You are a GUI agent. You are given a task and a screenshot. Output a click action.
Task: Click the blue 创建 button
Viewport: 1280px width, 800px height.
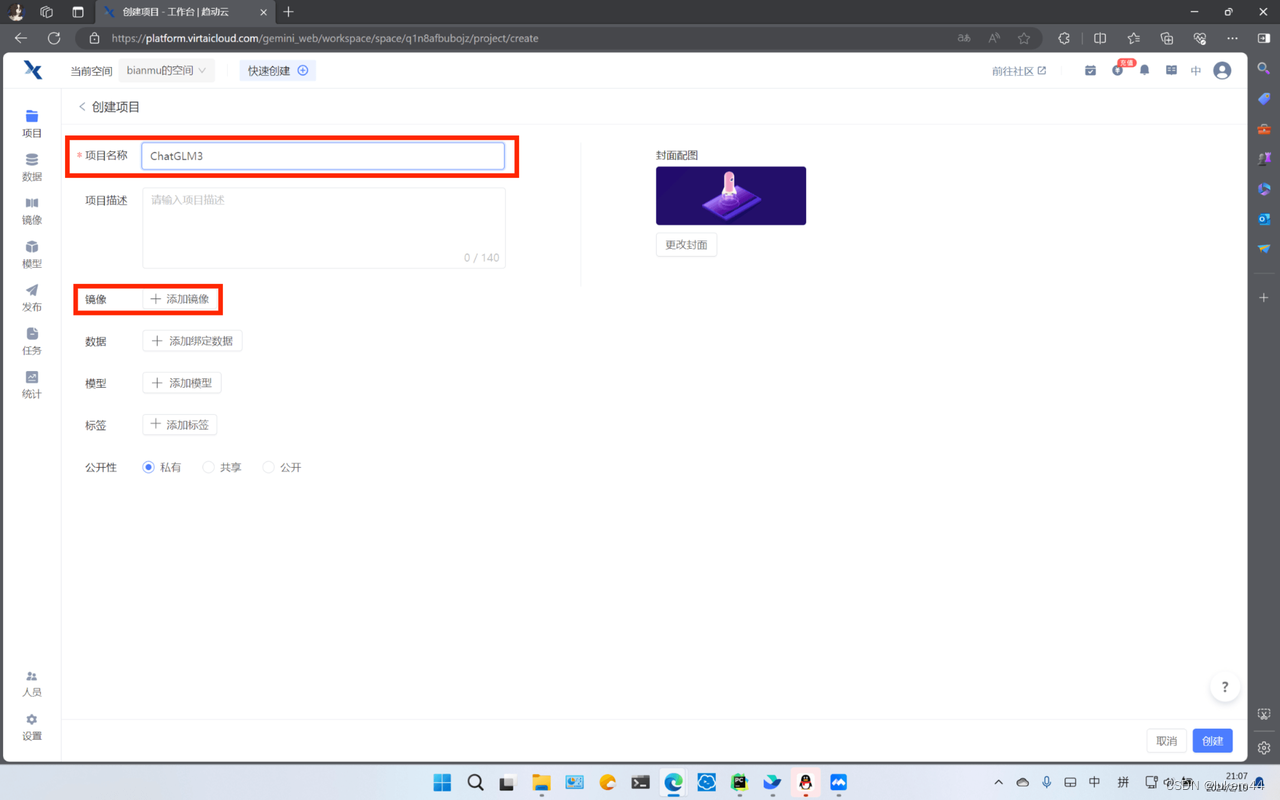pyautogui.click(x=1212, y=741)
